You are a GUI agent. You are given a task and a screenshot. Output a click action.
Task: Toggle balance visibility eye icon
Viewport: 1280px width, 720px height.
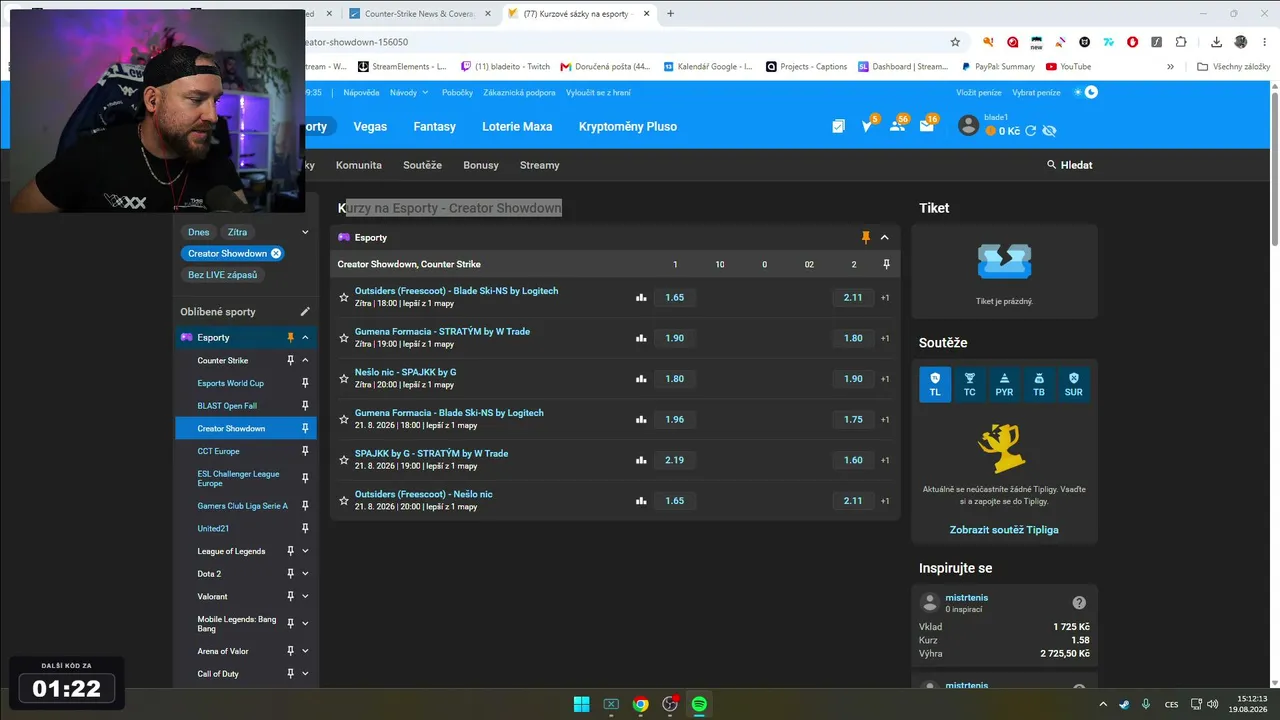click(x=1049, y=131)
